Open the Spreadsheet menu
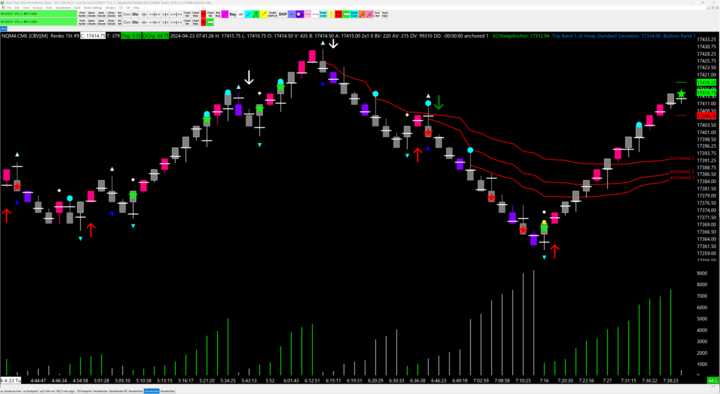 click(x=63, y=8)
